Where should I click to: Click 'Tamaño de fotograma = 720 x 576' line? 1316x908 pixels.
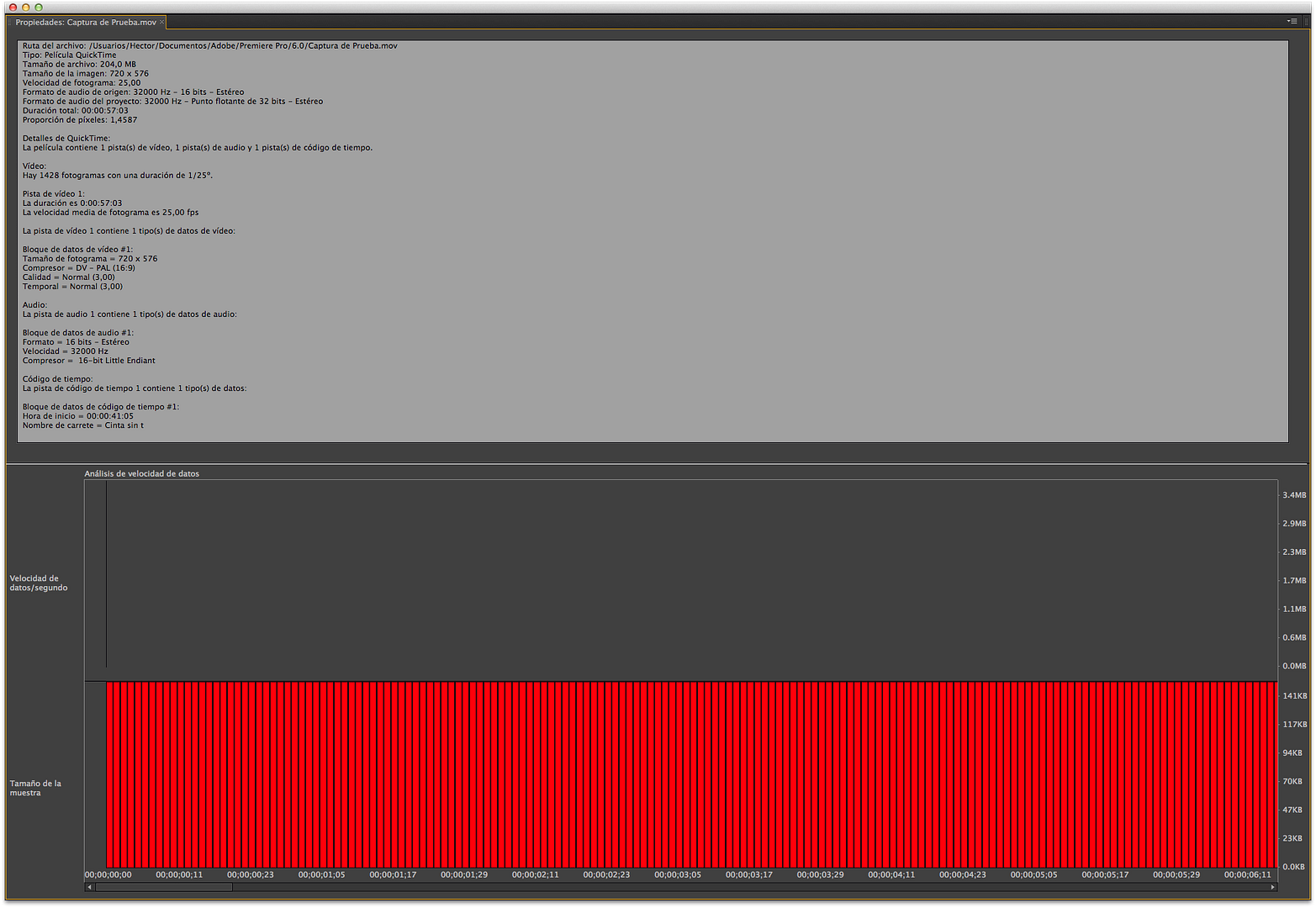click(x=90, y=259)
